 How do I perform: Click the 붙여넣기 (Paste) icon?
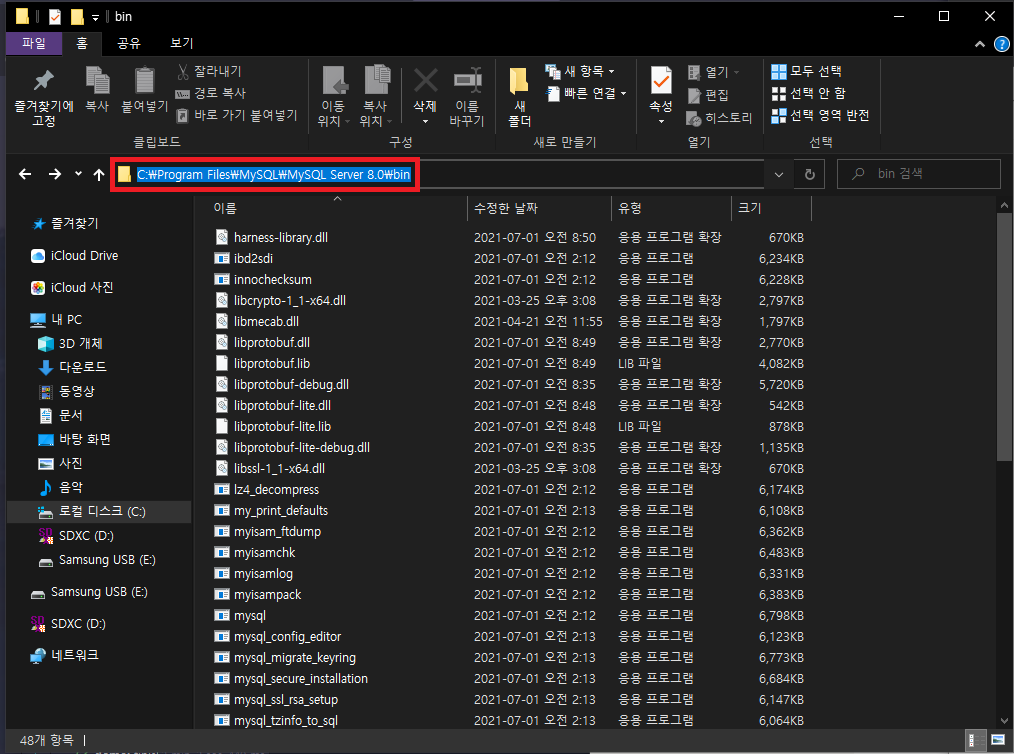click(144, 91)
